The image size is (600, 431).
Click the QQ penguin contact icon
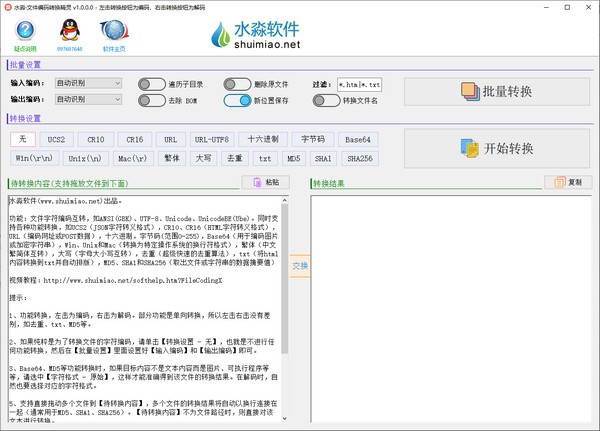(70, 30)
